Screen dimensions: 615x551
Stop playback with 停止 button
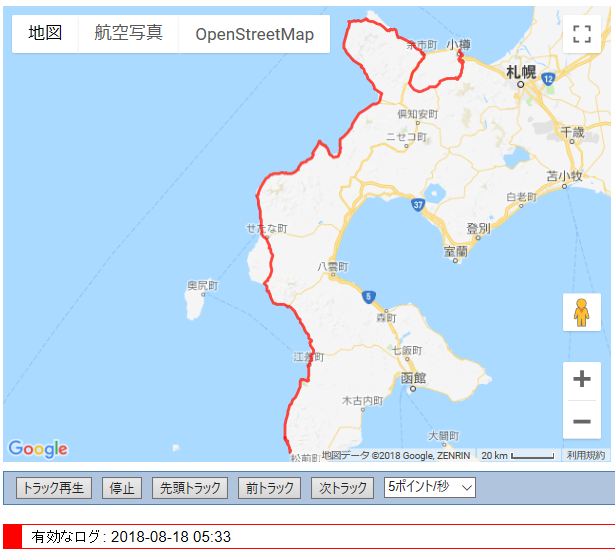122,488
